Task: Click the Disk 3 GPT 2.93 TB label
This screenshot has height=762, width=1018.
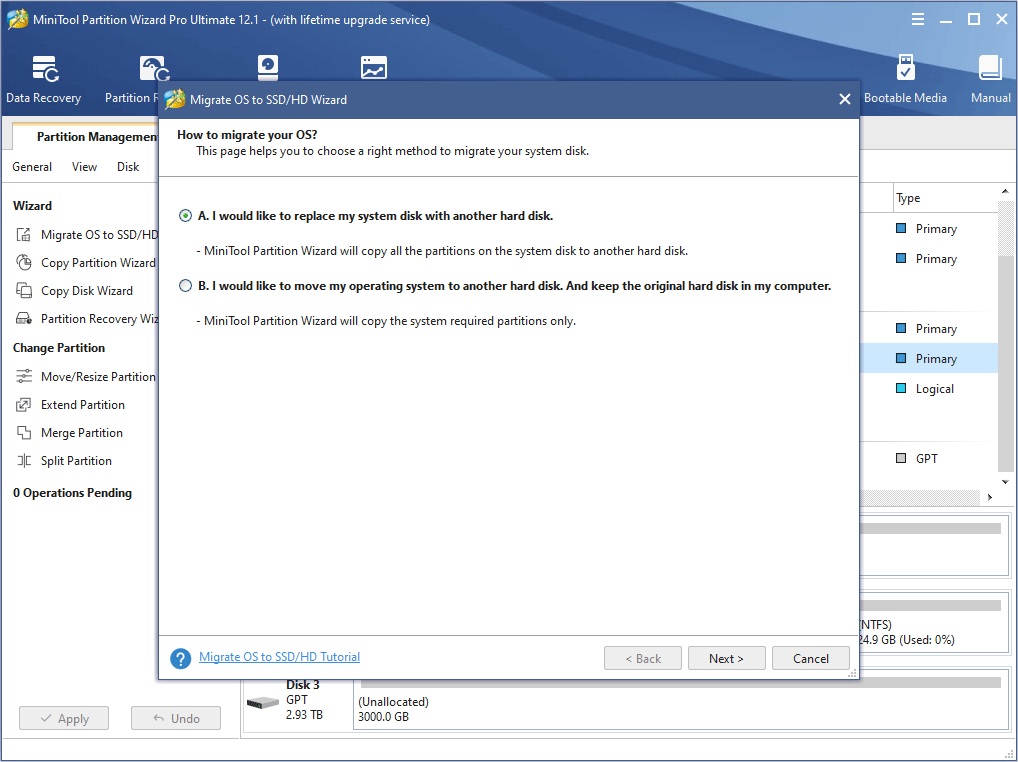Action: tap(304, 700)
